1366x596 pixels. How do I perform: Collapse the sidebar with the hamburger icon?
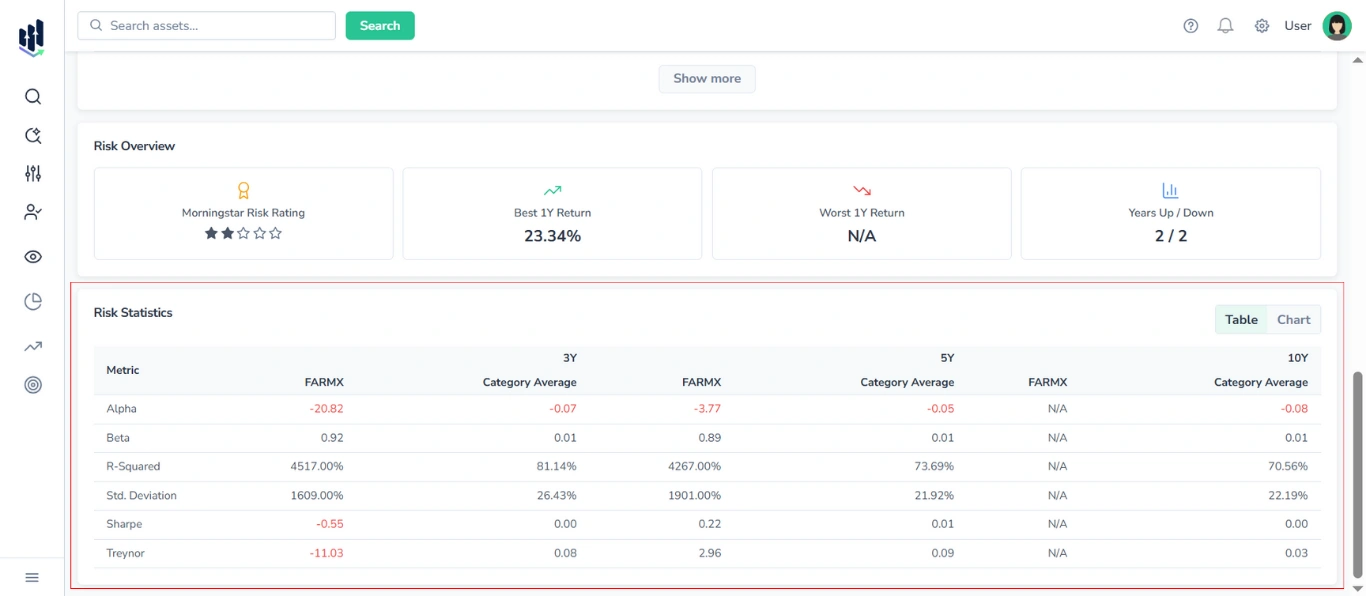(x=31, y=577)
